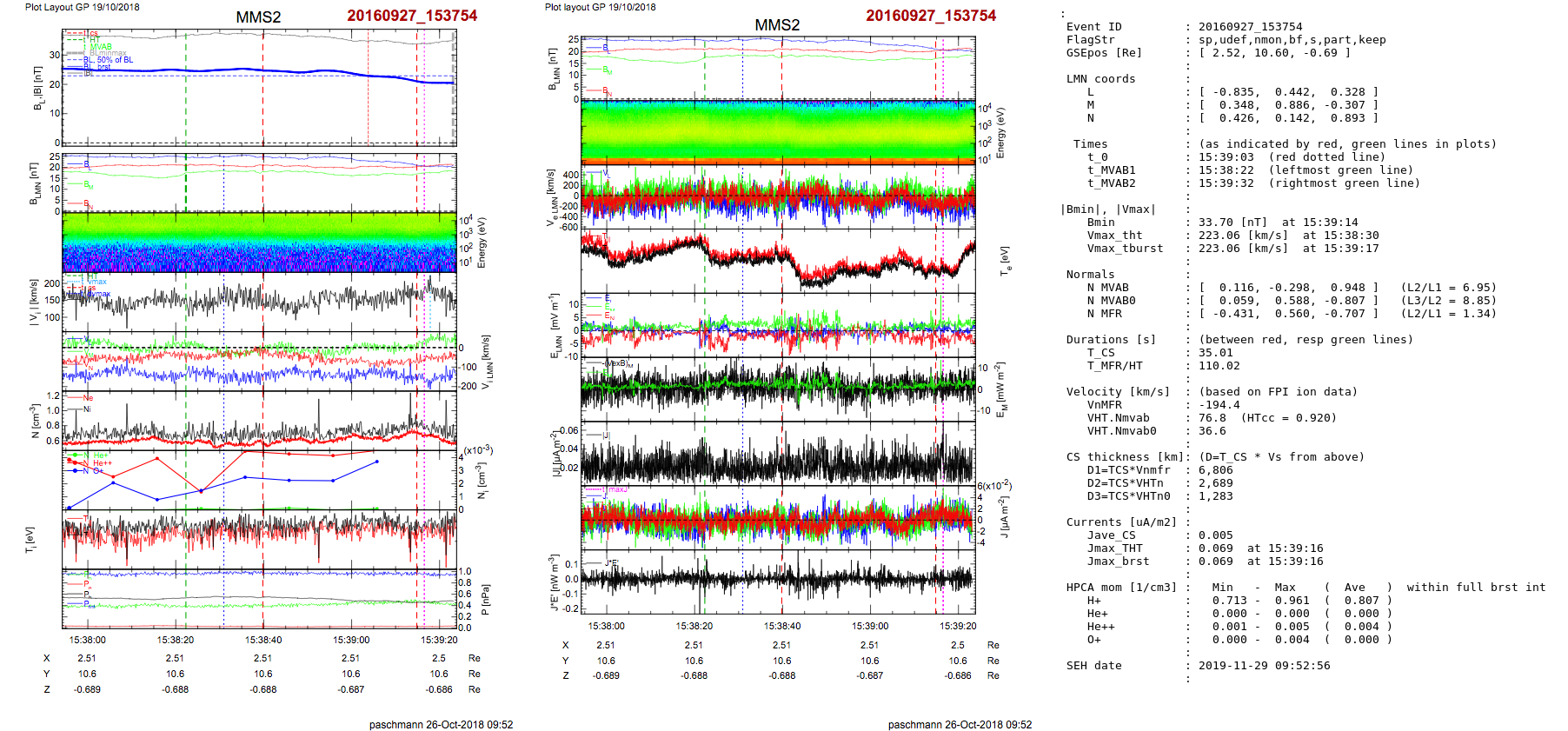1568x731 pixels.
Task: Select the pressure panel at the bottom of the left plot
Action: click(x=259, y=598)
